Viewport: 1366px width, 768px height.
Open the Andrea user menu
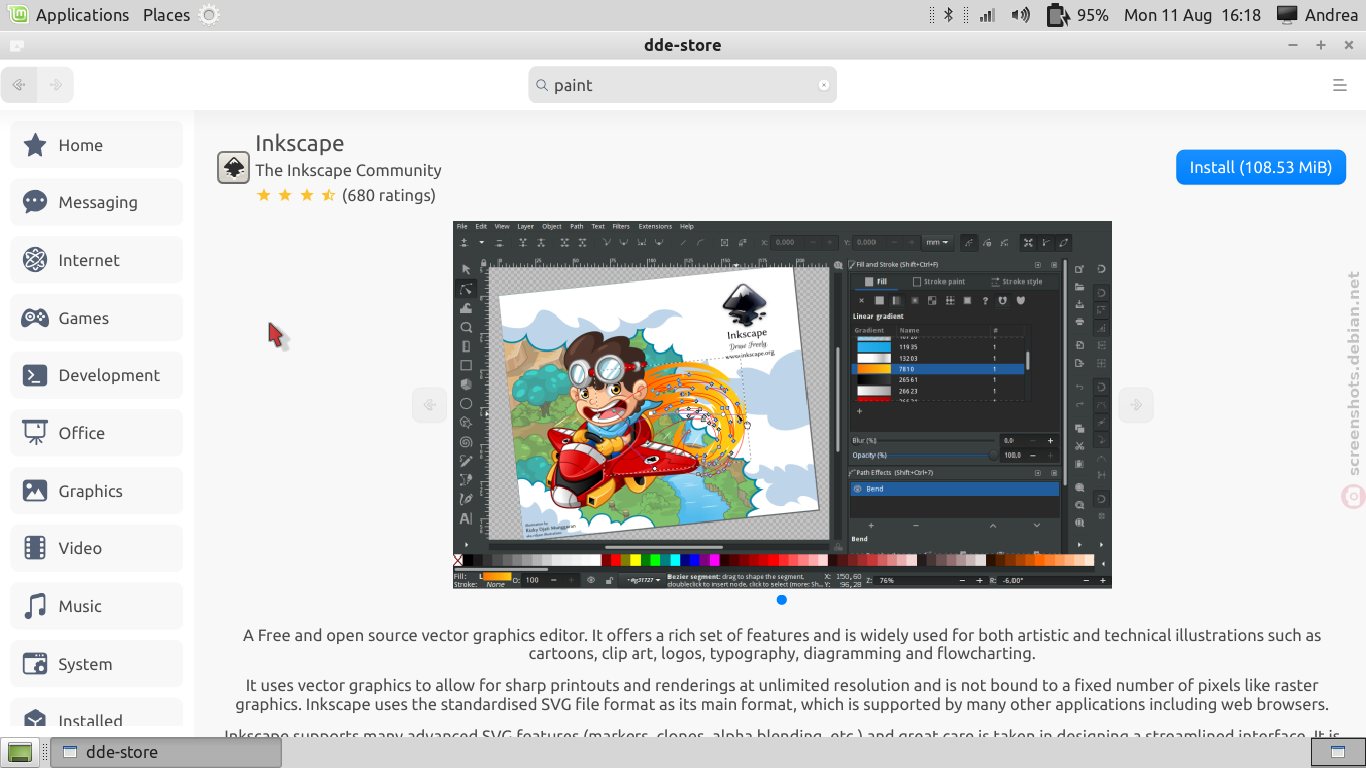coord(1317,15)
